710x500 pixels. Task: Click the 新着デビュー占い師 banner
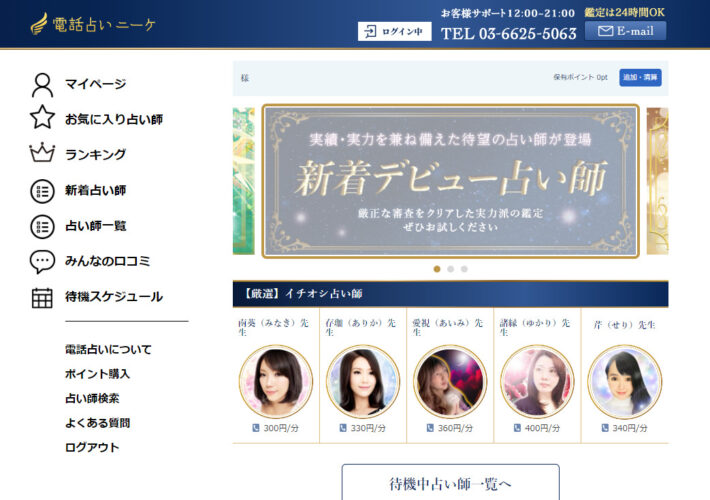tap(451, 181)
